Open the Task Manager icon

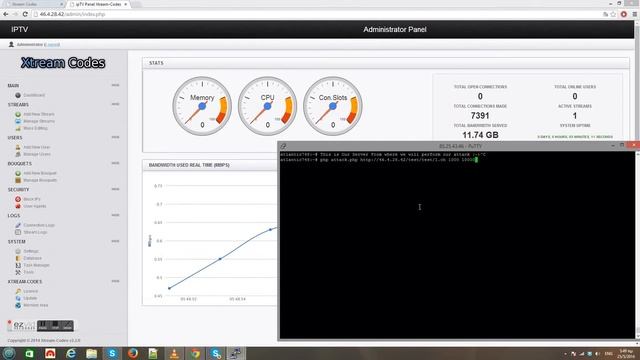[18, 265]
